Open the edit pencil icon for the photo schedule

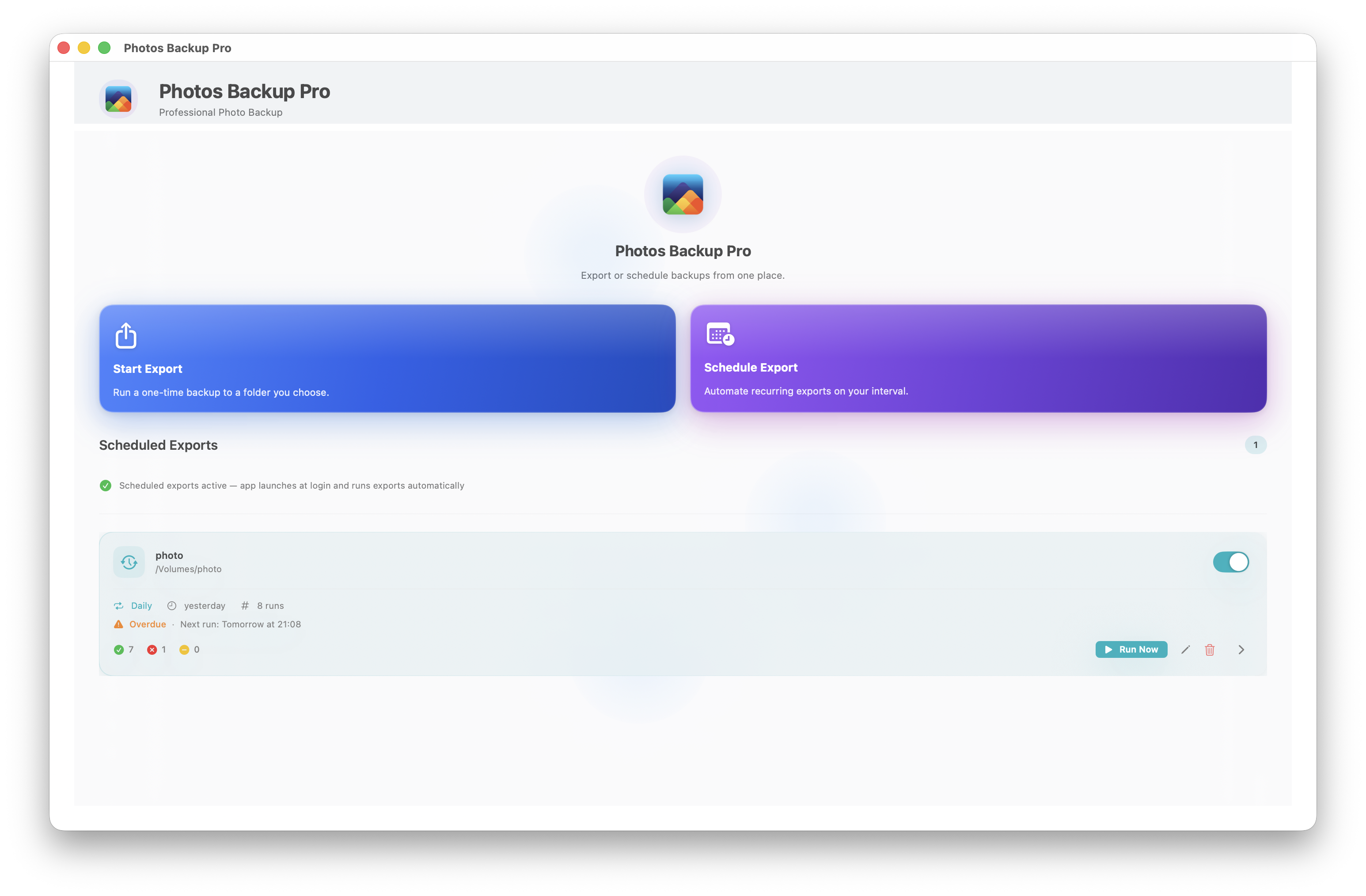(1186, 649)
